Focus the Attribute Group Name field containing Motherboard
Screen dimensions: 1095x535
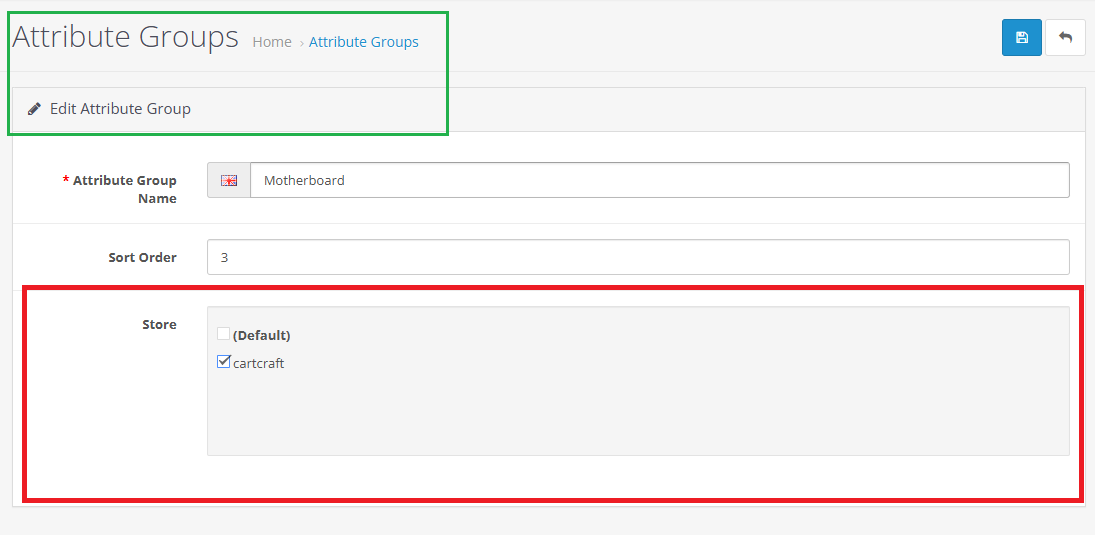click(x=659, y=181)
